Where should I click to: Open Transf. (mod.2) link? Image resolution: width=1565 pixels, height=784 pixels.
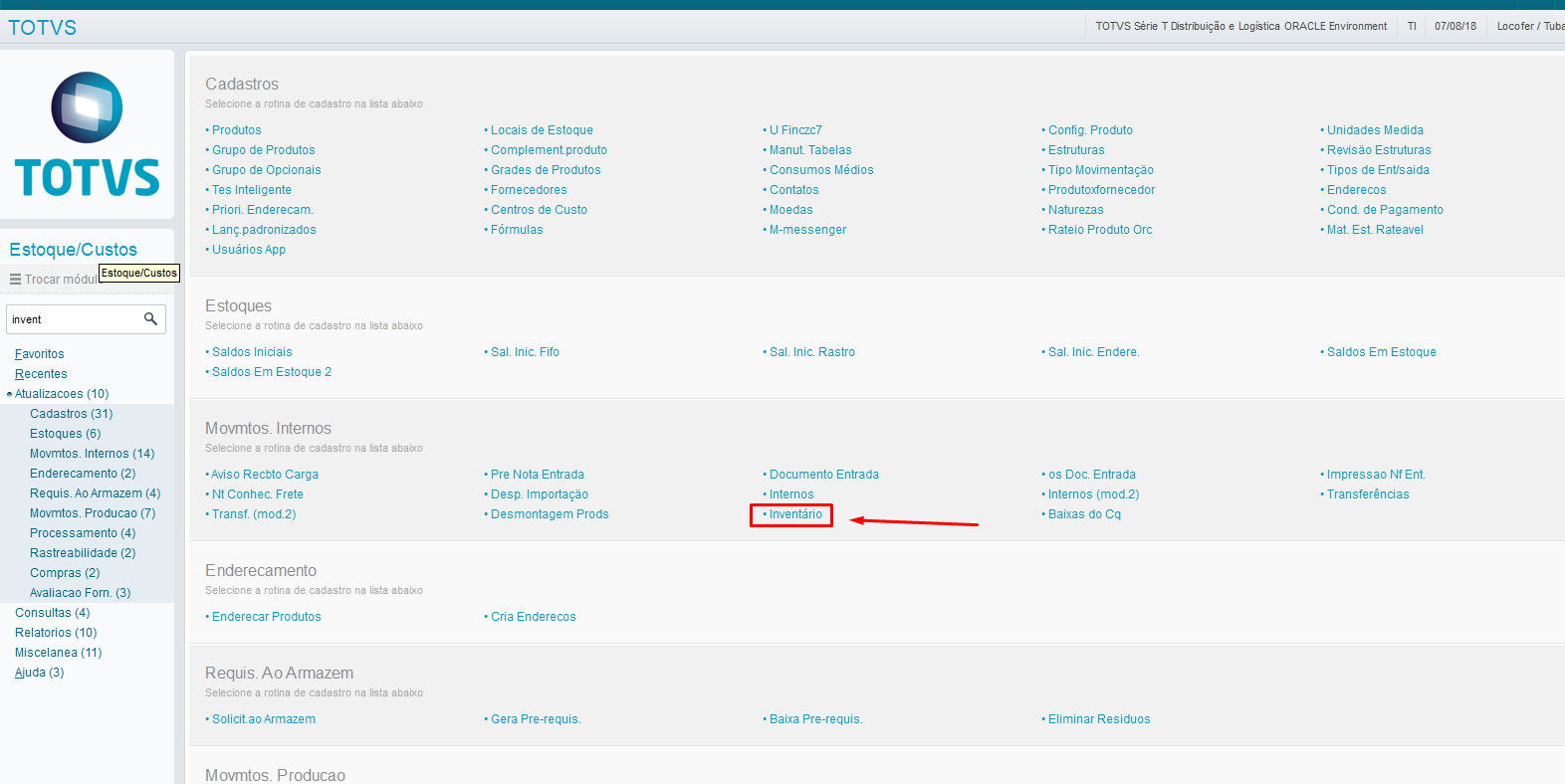pos(254,514)
